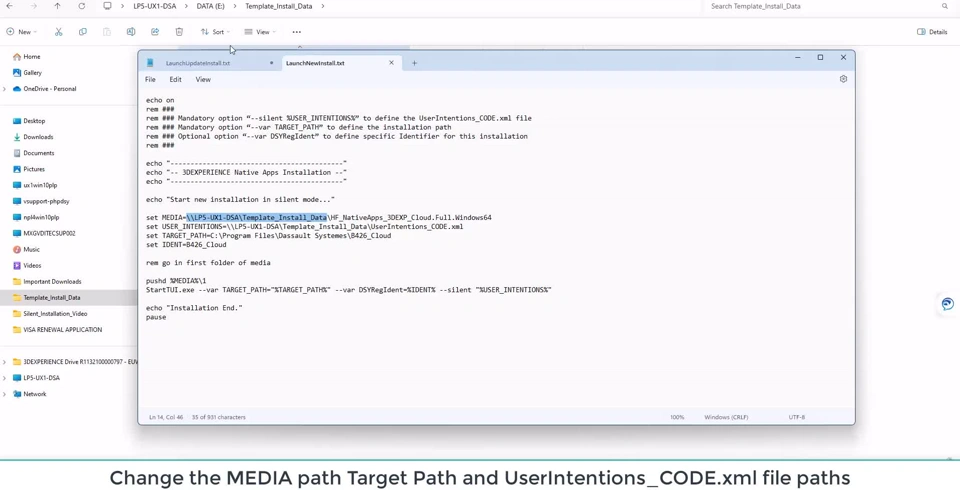Click the Share icon in Explorer toolbar

(x=155, y=32)
